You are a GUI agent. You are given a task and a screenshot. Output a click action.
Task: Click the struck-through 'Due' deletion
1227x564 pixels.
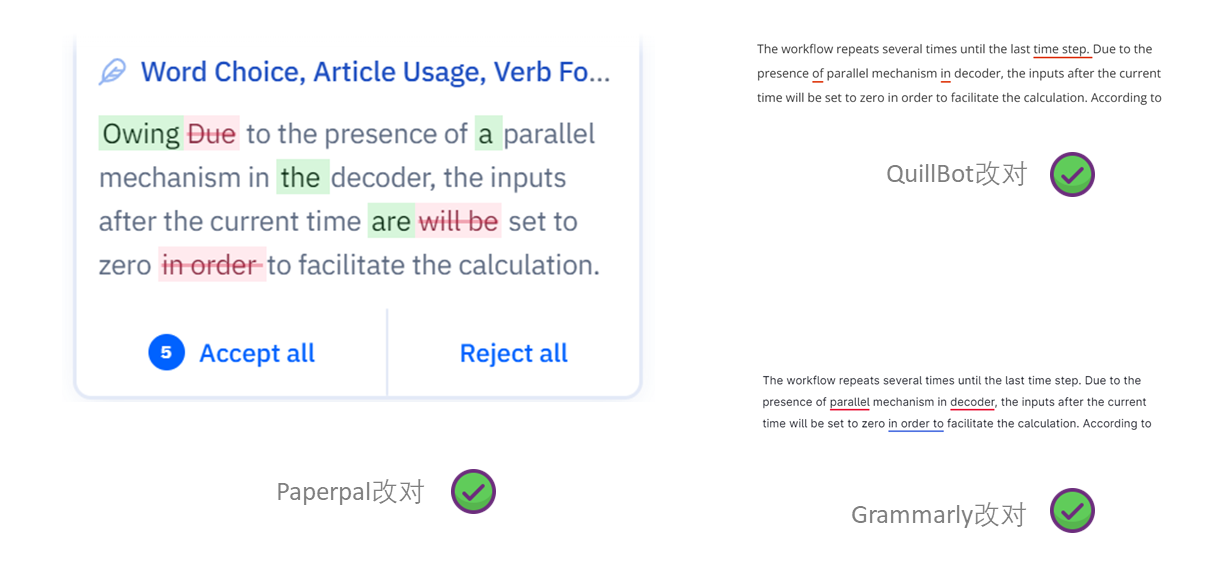[x=212, y=134]
